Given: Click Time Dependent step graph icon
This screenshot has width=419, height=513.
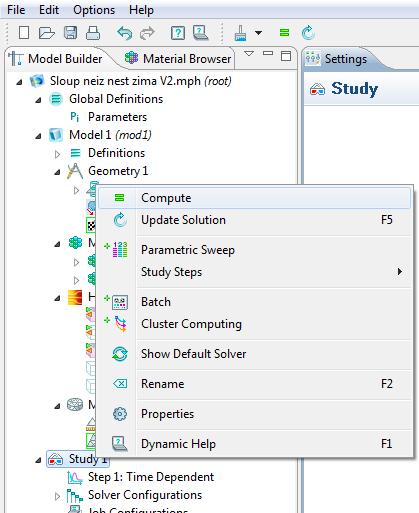Looking at the screenshot, I should (x=75, y=478).
